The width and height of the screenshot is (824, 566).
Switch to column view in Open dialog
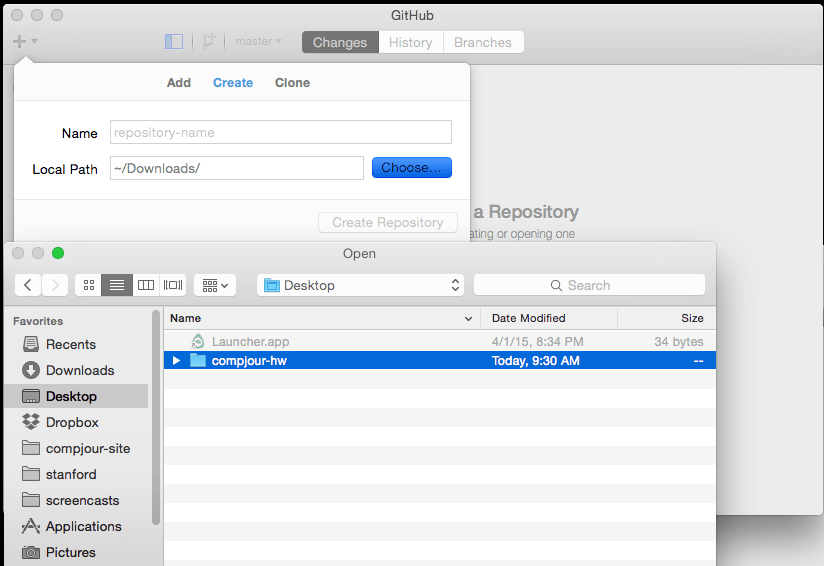pos(146,285)
